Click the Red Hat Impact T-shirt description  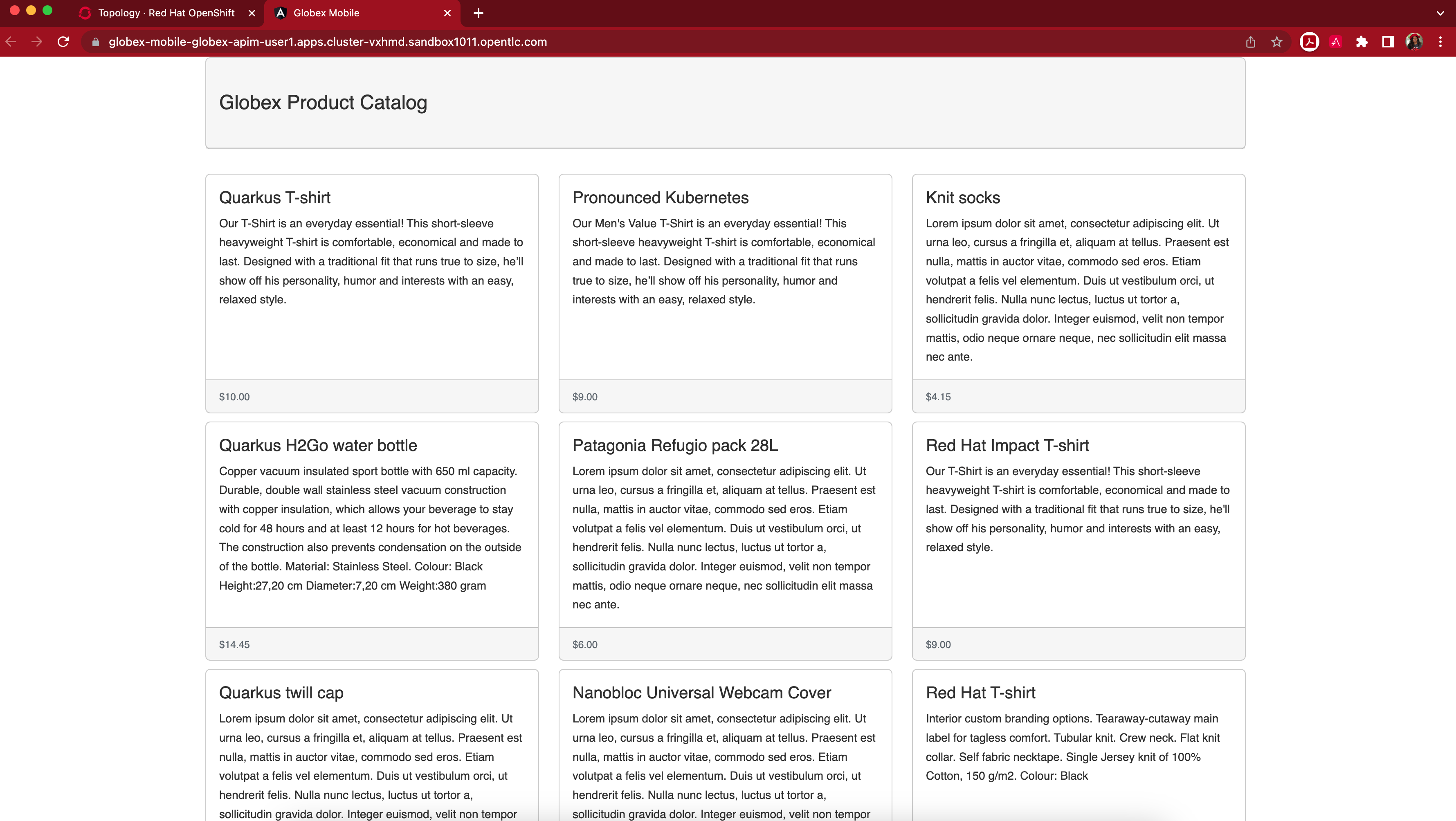tap(1077, 509)
